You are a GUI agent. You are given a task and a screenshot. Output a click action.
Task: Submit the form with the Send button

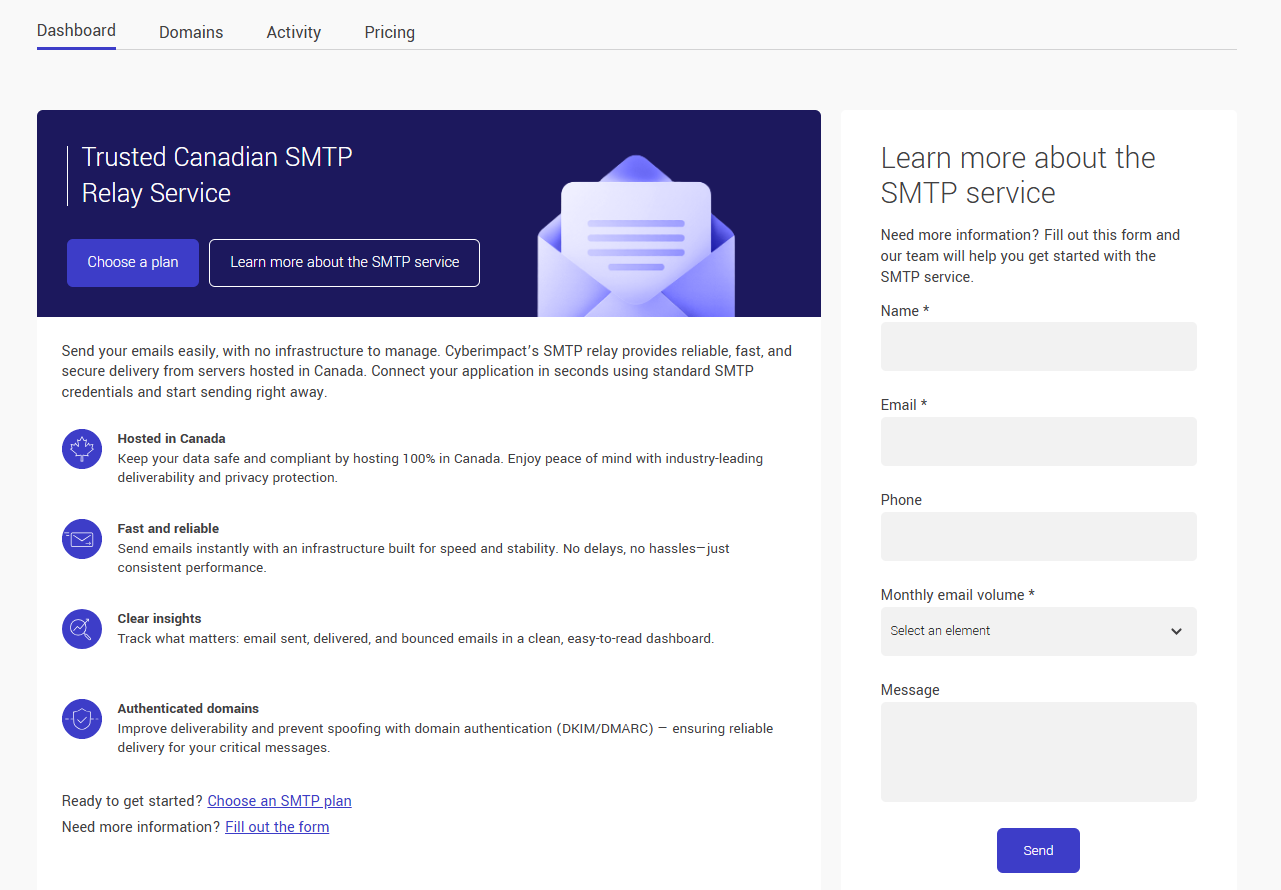click(1038, 850)
